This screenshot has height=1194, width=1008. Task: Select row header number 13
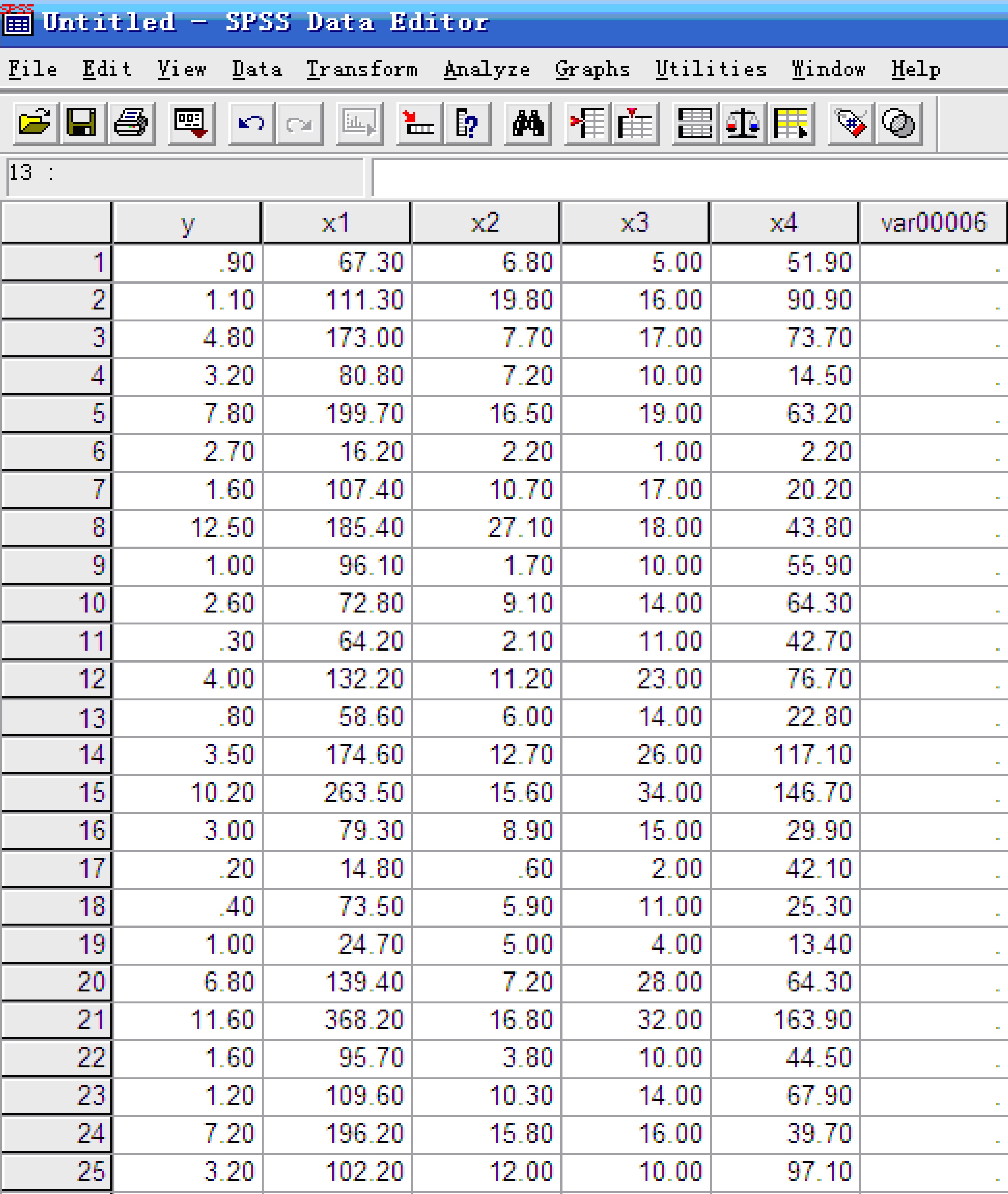[57, 717]
